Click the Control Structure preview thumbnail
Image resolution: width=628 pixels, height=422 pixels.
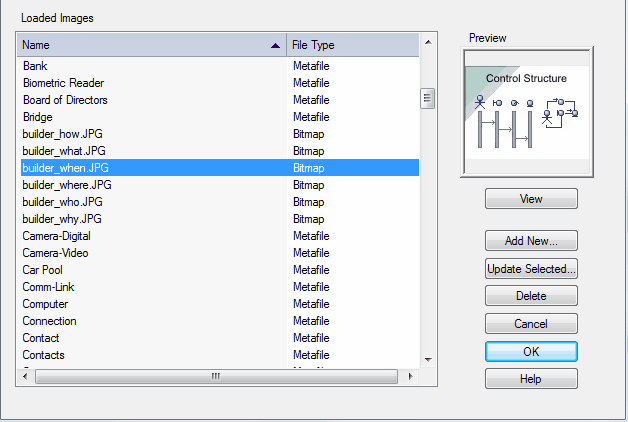[527, 112]
